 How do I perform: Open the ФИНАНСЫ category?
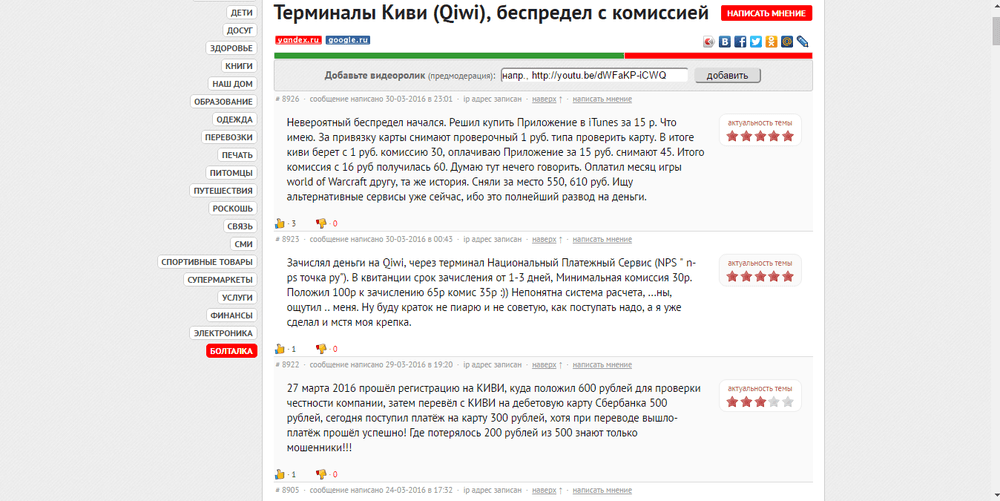pos(232,316)
